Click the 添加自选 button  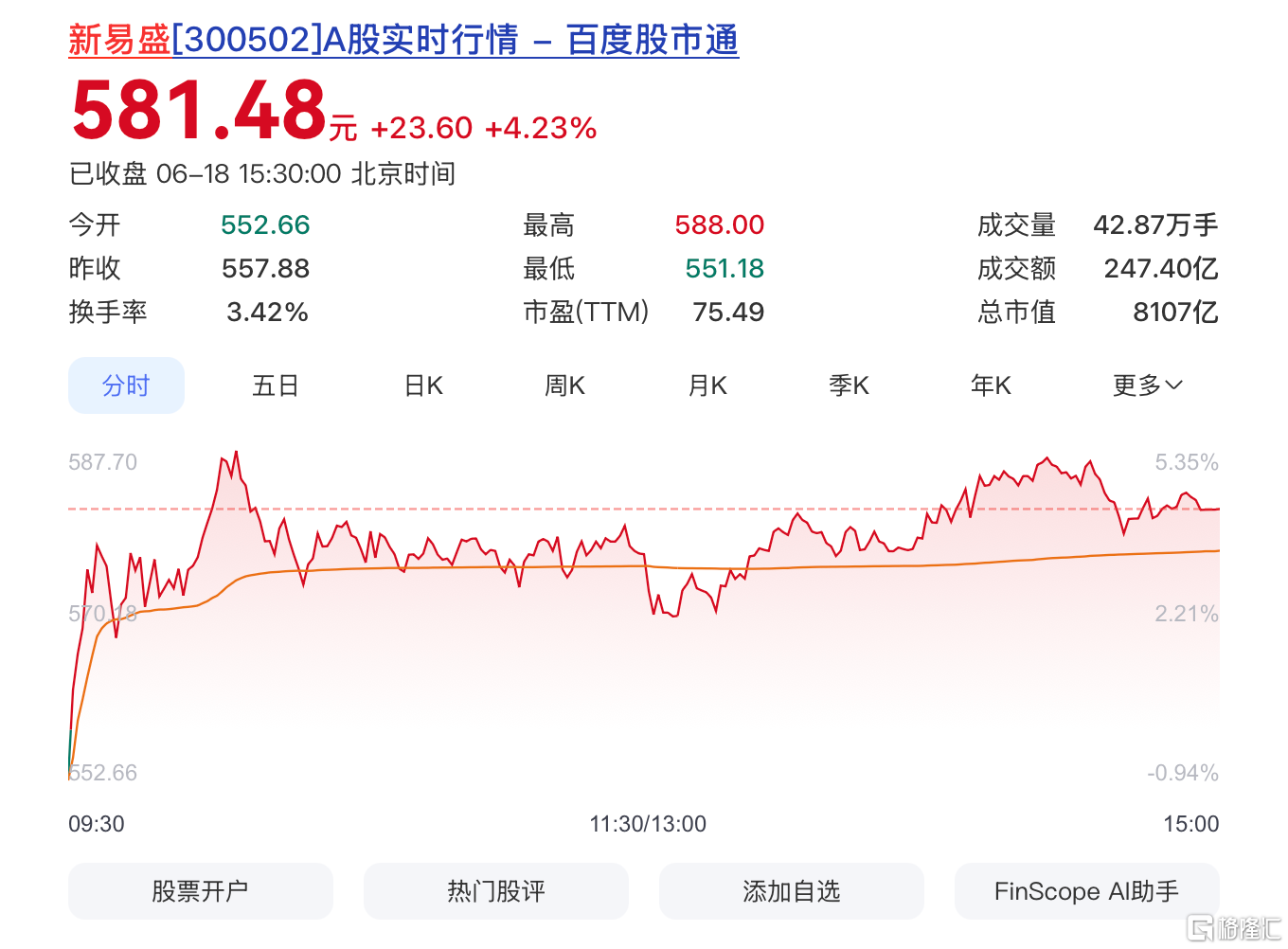coord(792,891)
